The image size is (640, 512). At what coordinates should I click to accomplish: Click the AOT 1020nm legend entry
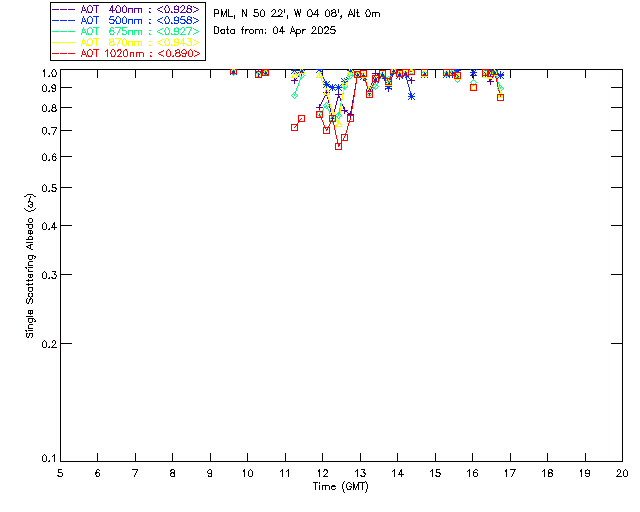[126, 53]
